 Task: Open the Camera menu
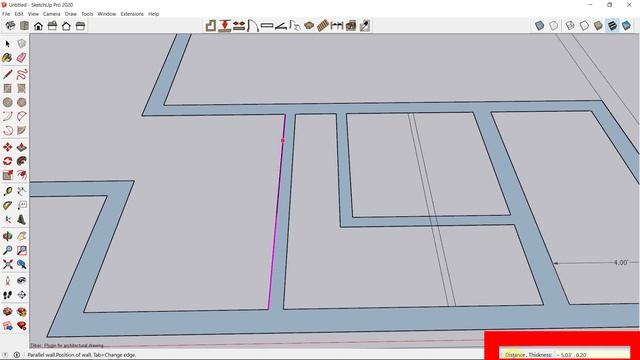coord(51,14)
